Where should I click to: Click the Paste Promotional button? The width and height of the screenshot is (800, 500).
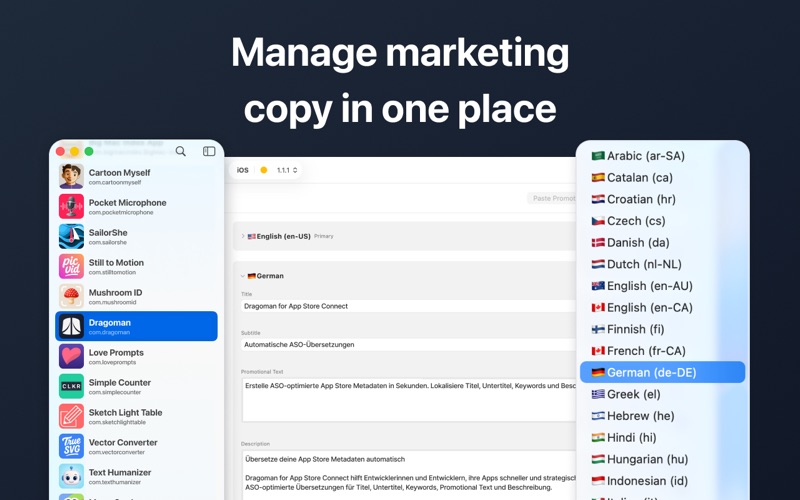552,198
